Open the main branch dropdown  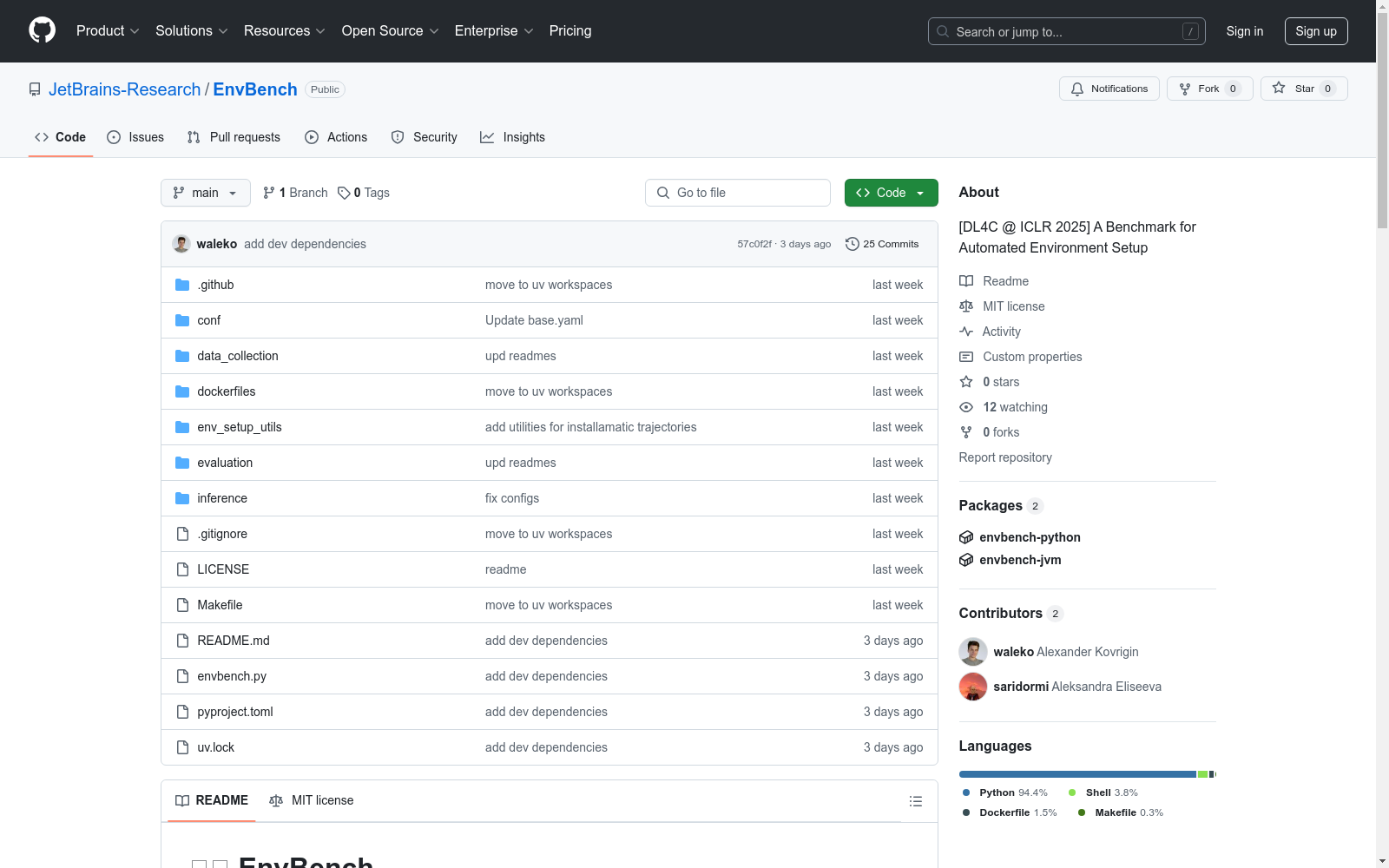tap(206, 193)
